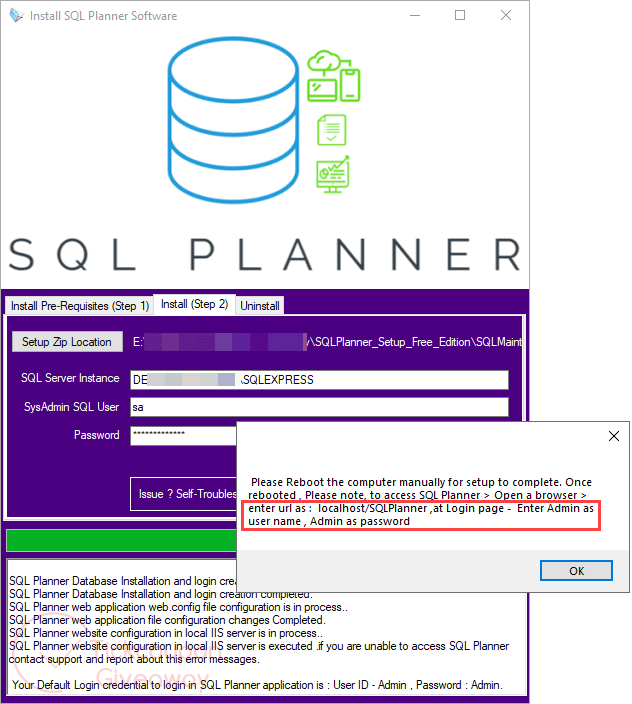632x704 pixels.
Task: Click the green installation progress bar
Action: 122,540
